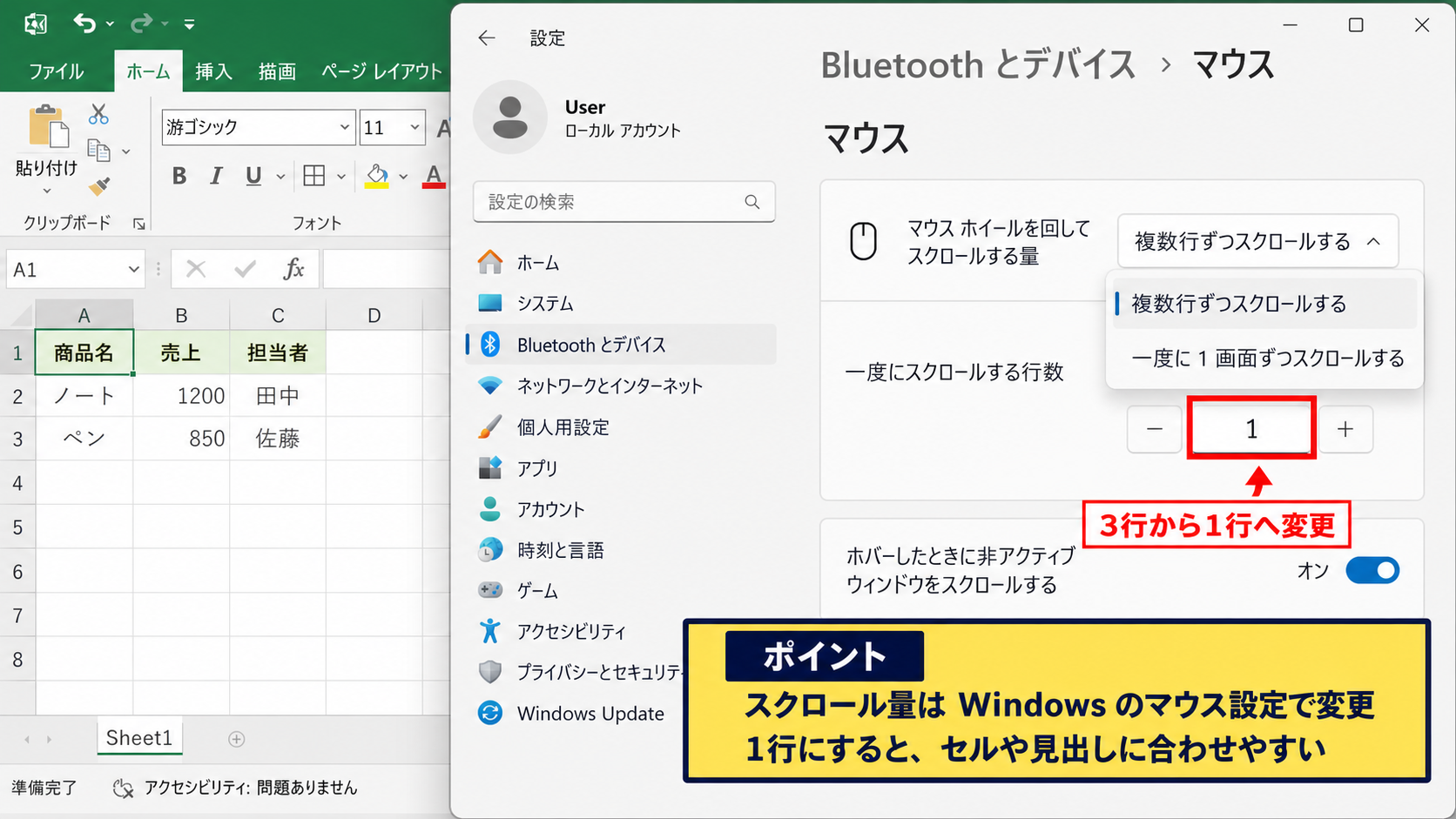Viewport: 1456px width, 819px height.
Task: Open 個人用設定 in sidebar
Action: click(621, 427)
